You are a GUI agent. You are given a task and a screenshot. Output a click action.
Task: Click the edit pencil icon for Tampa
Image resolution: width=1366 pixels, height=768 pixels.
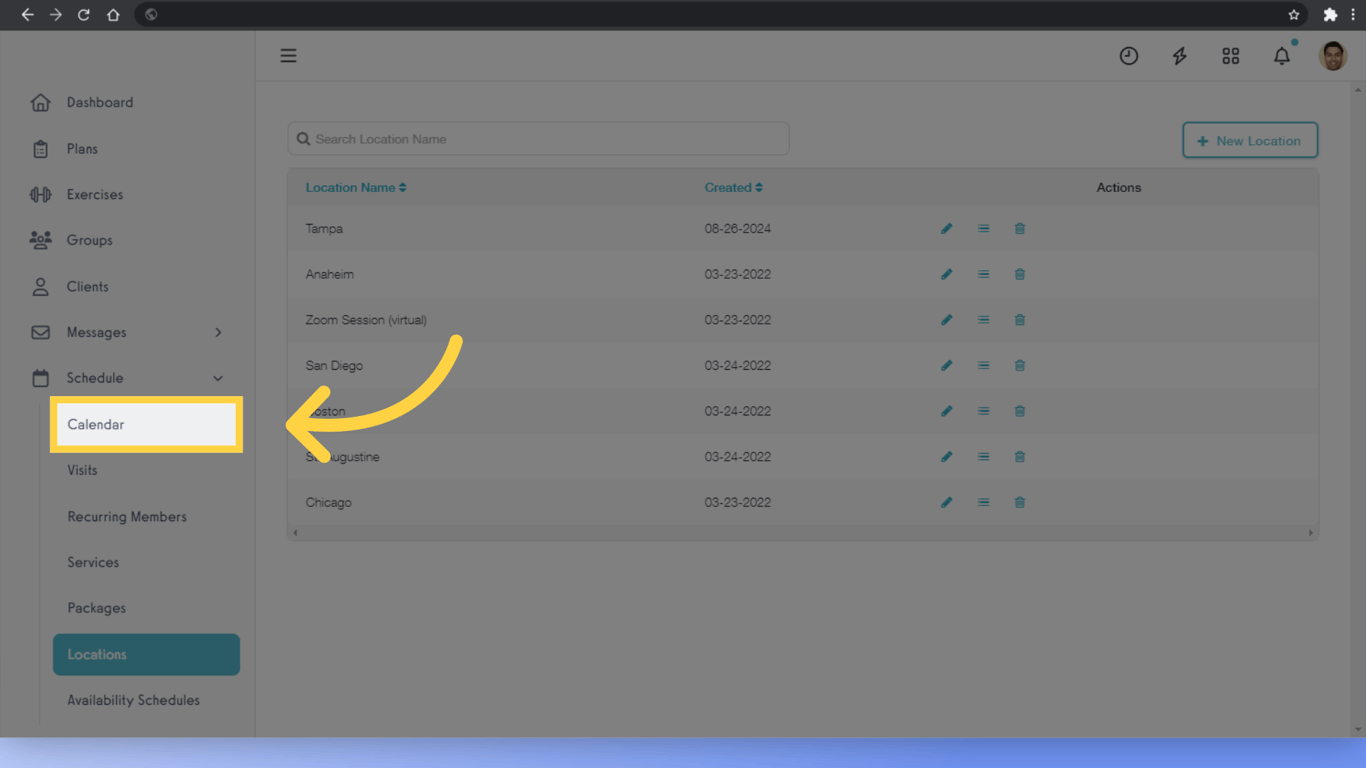tap(946, 228)
